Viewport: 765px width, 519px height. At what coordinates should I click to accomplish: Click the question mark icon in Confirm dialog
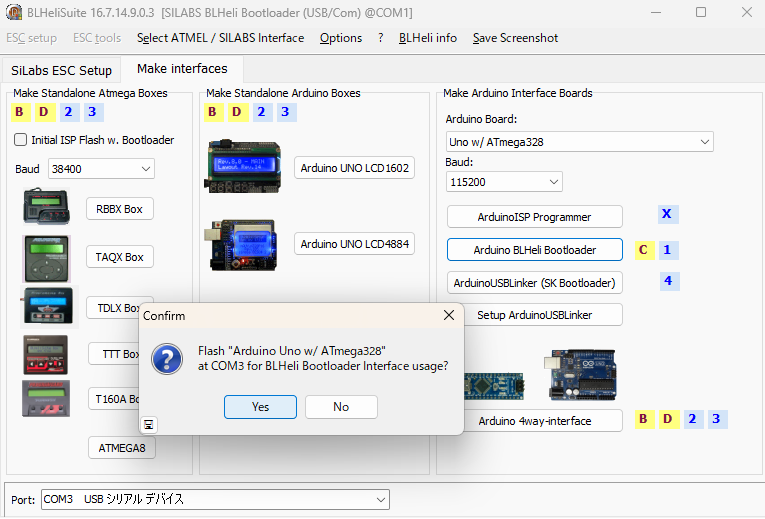[x=166, y=358]
